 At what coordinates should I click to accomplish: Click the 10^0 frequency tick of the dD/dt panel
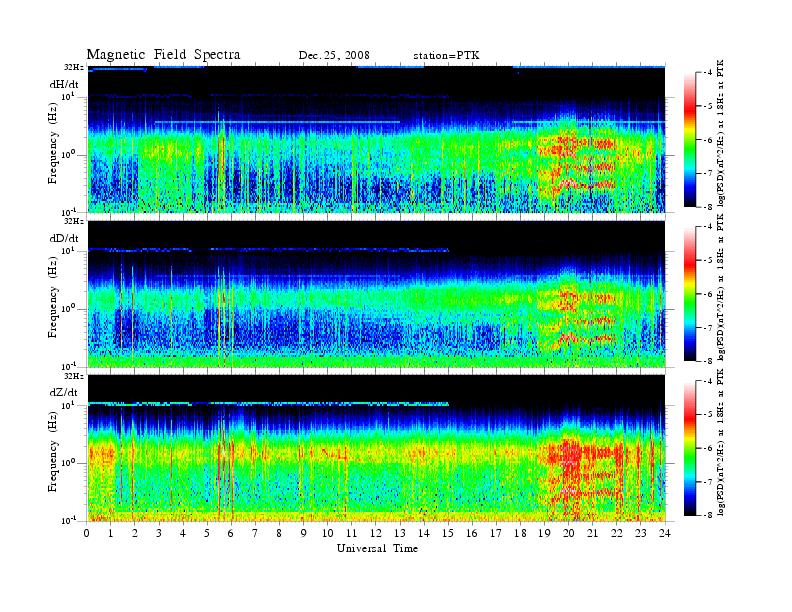tap(68, 308)
